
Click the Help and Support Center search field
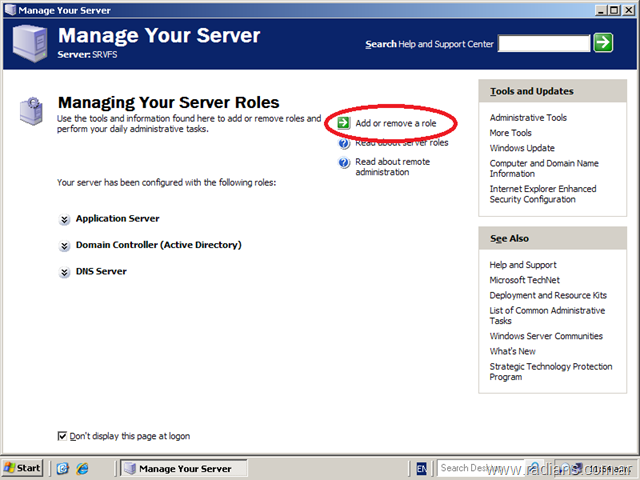pyautogui.click(x=544, y=43)
